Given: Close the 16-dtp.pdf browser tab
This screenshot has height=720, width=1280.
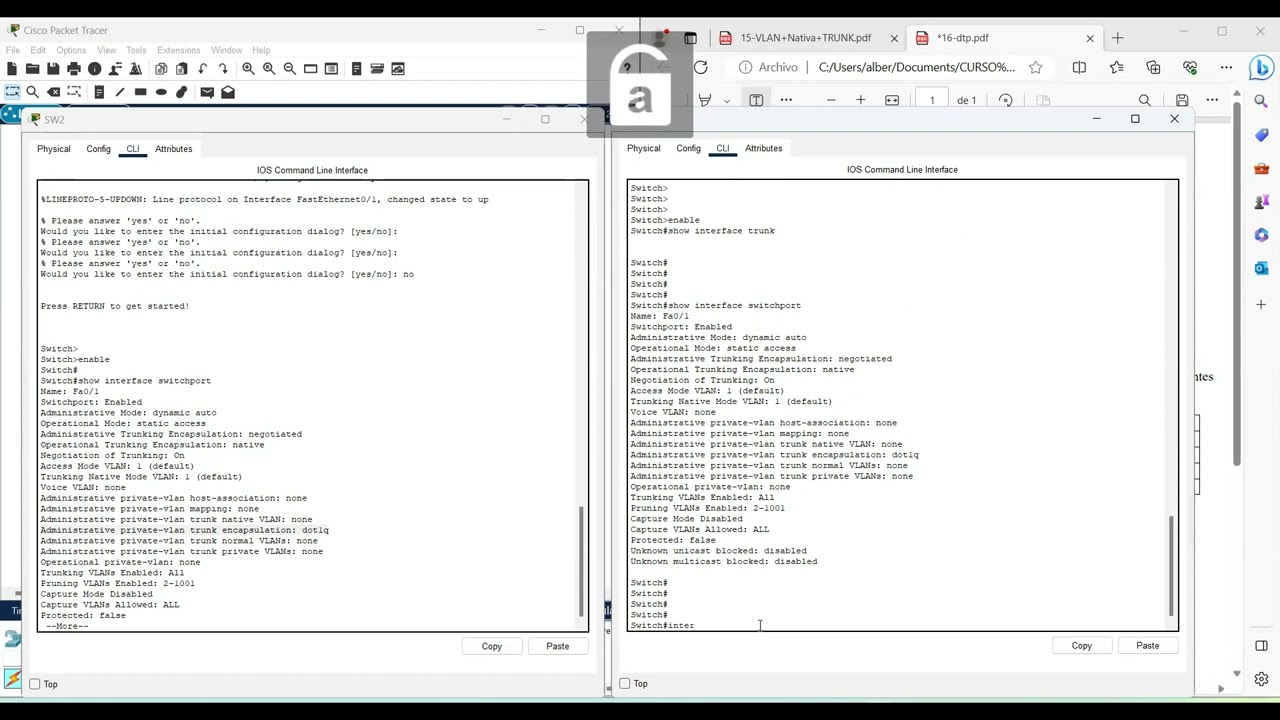Looking at the screenshot, I should coord(1091,38).
